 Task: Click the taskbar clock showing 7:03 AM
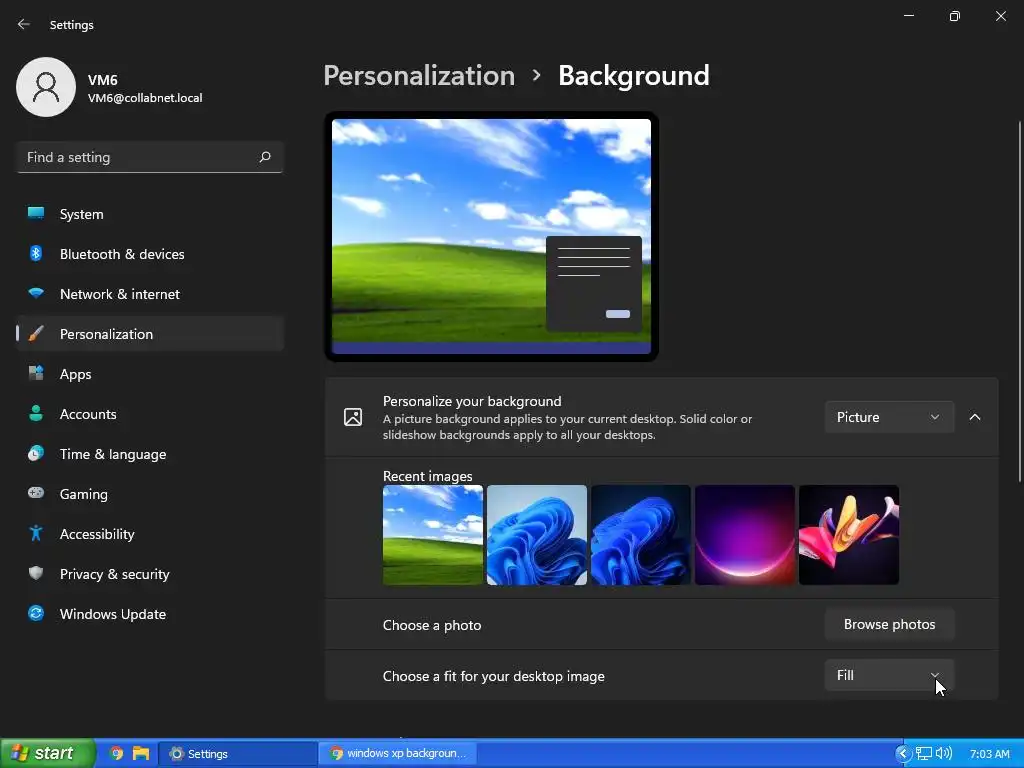point(989,754)
